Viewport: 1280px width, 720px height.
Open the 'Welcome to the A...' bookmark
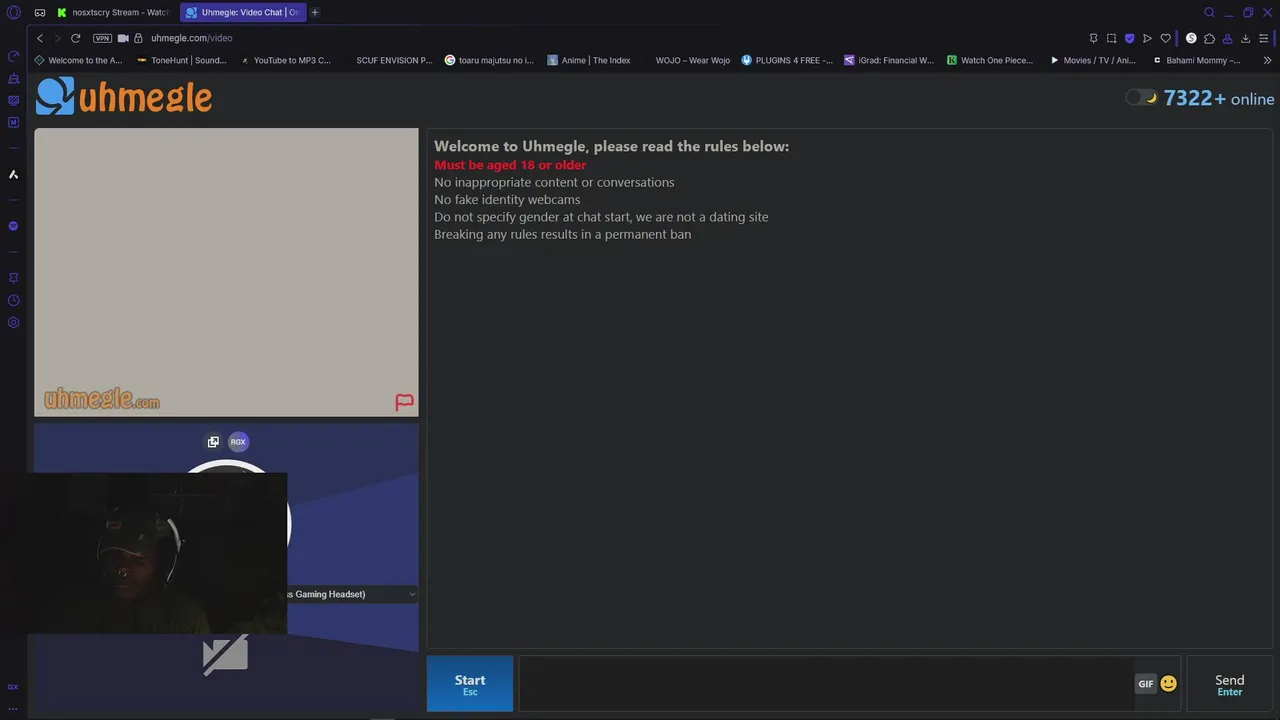[x=78, y=60]
